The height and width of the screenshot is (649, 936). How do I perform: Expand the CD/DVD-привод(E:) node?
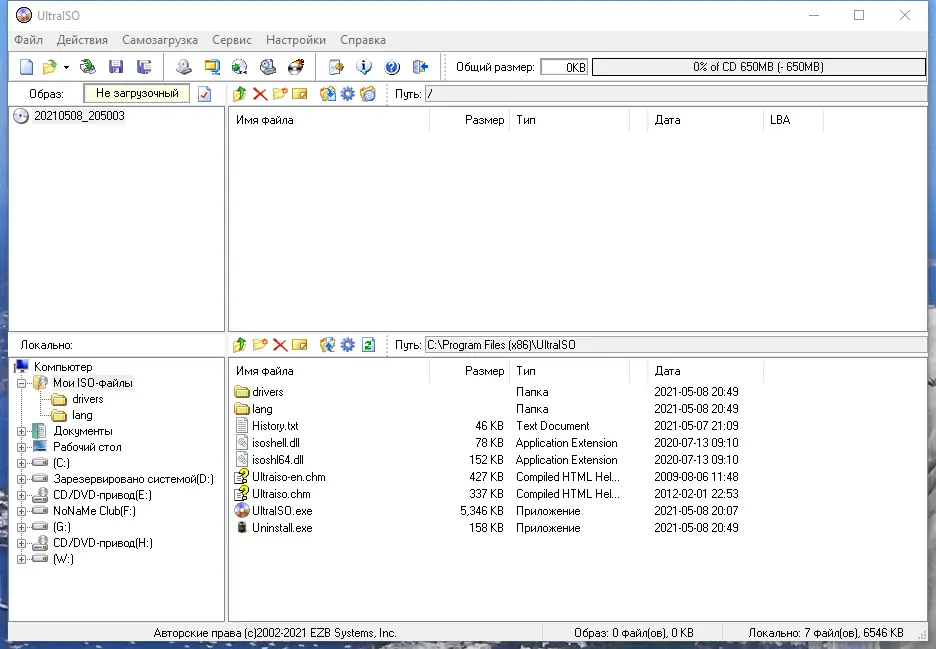[21, 495]
